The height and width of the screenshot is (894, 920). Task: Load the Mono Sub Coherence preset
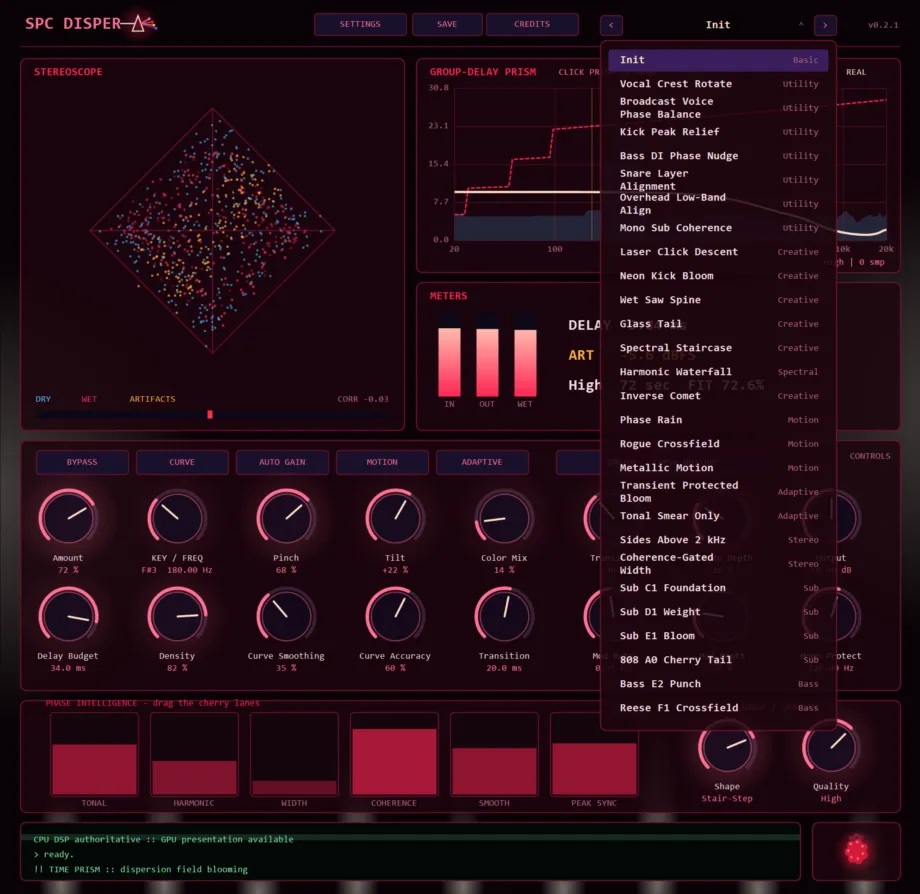718,228
